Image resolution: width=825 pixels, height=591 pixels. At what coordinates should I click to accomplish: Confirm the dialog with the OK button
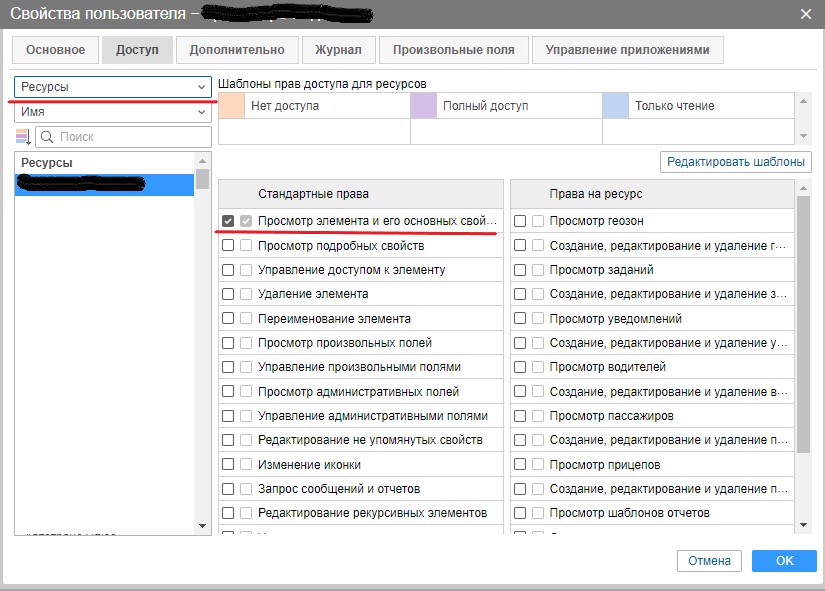click(784, 561)
